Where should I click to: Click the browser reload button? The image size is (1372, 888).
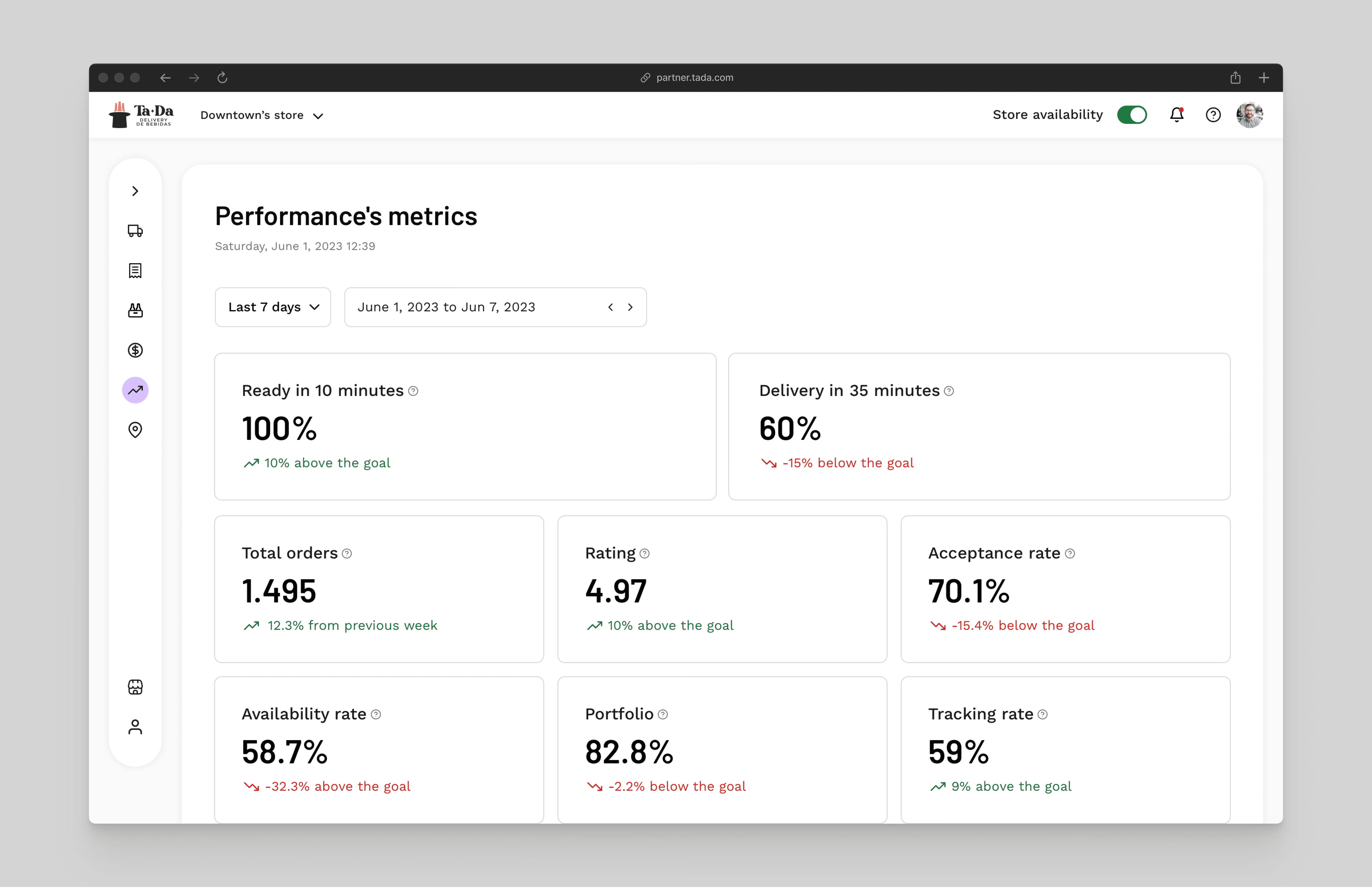223,77
